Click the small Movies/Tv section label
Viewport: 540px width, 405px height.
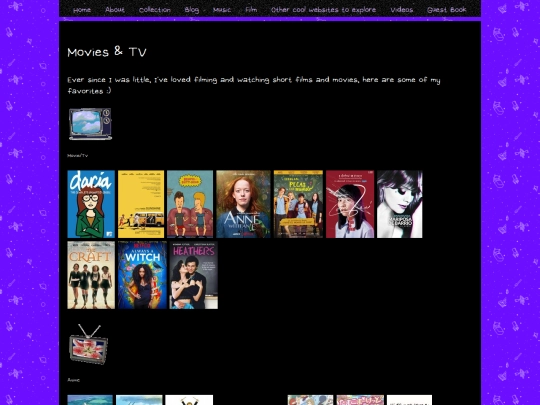coord(78,156)
